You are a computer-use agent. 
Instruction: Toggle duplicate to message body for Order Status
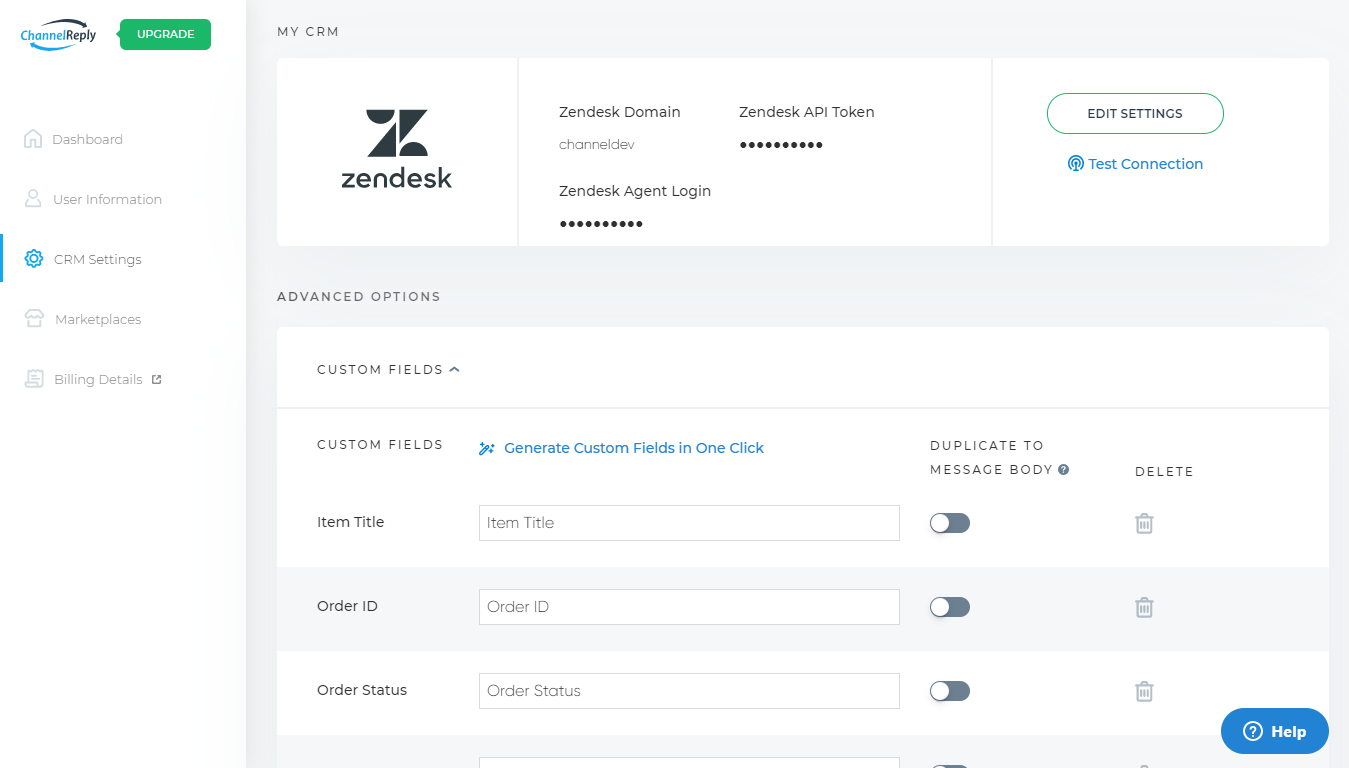pyautogui.click(x=950, y=691)
